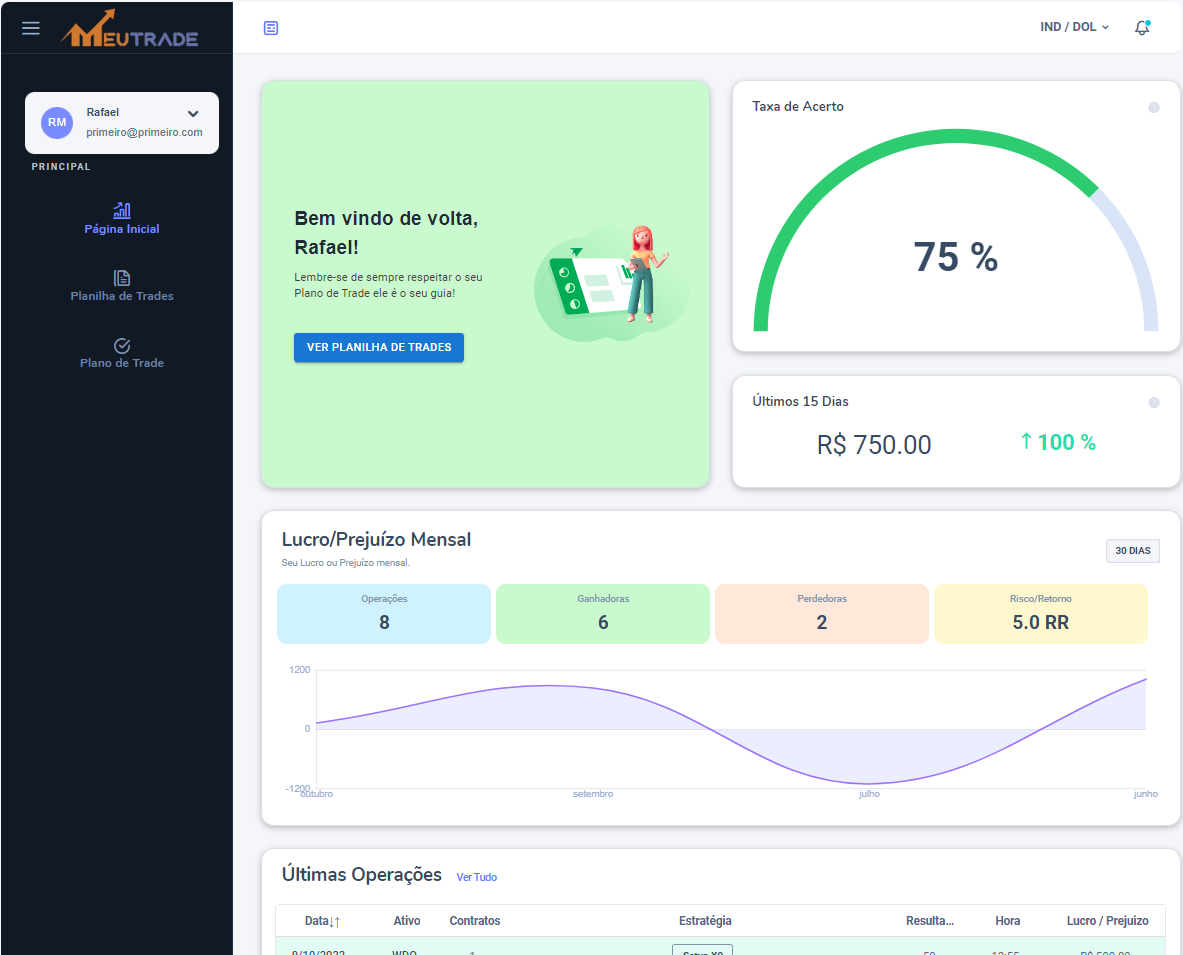The image size is (1183, 955).
Task: Click the Plano de Trade checkmark icon
Action: tap(121, 346)
